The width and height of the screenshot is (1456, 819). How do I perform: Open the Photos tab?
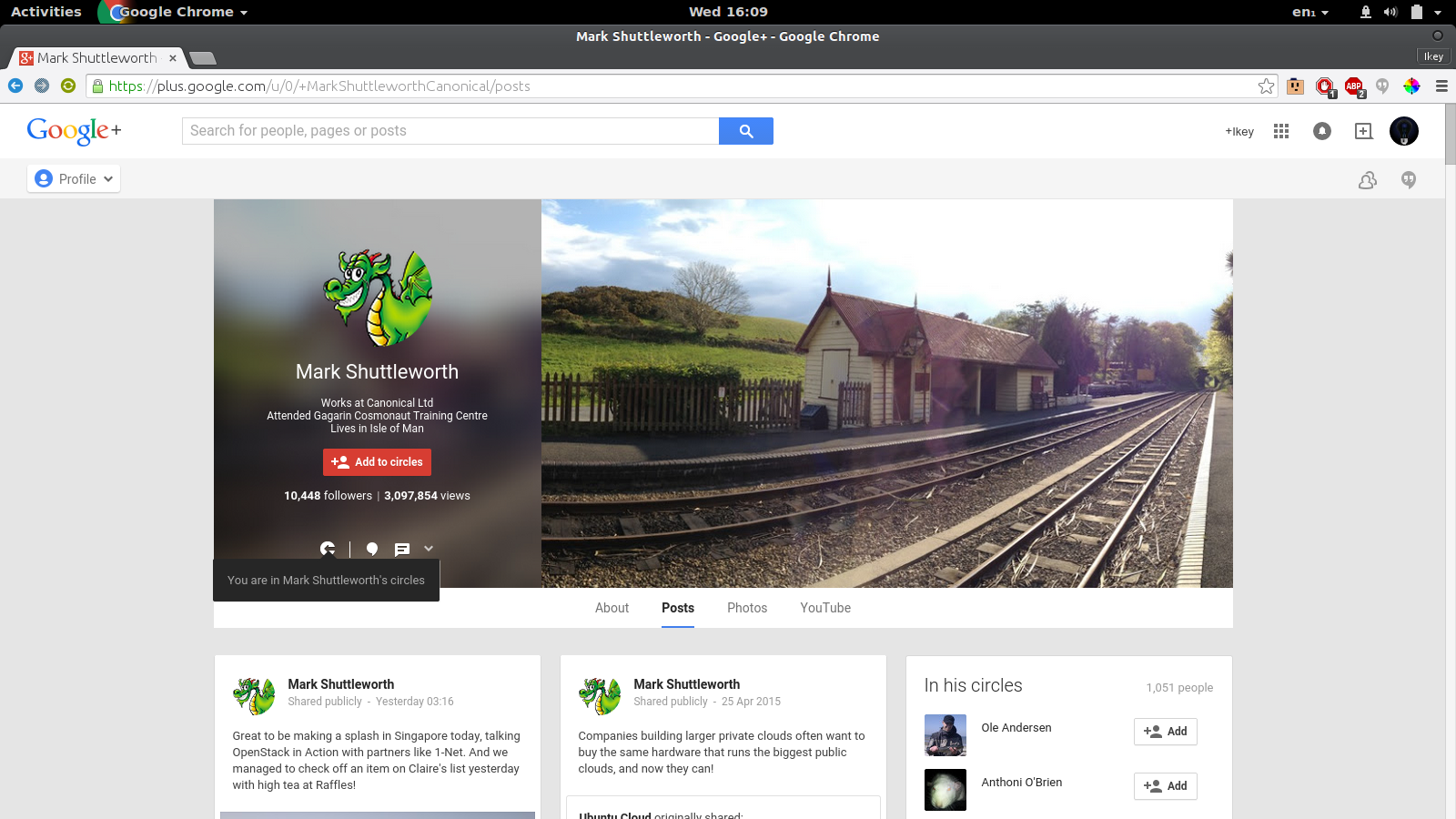point(747,608)
